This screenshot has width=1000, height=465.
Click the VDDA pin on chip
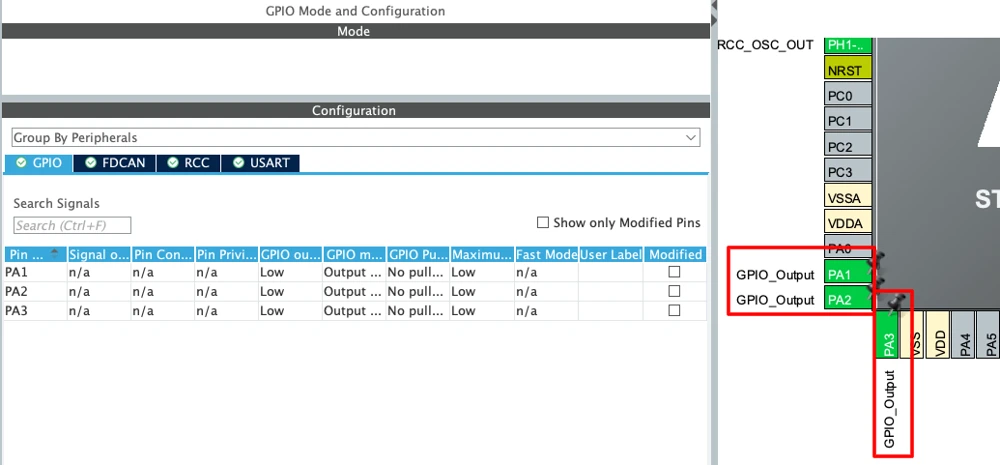click(x=848, y=223)
